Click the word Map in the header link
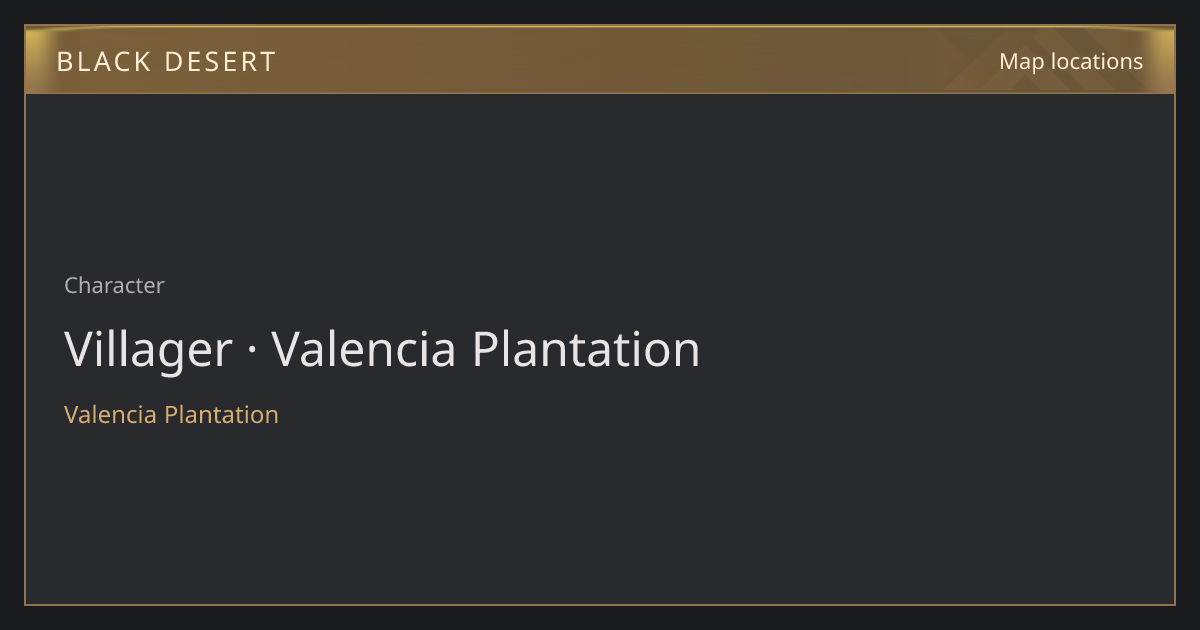Image resolution: width=1200 pixels, height=630 pixels. [1021, 62]
